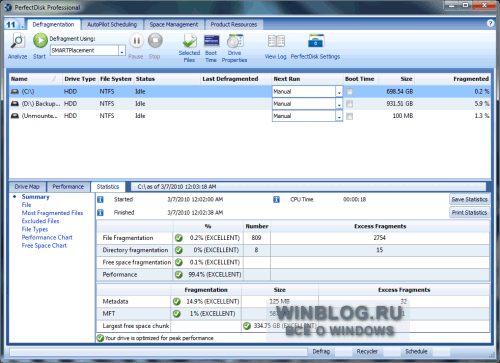Sort by Fragmented column header

point(453,79)
